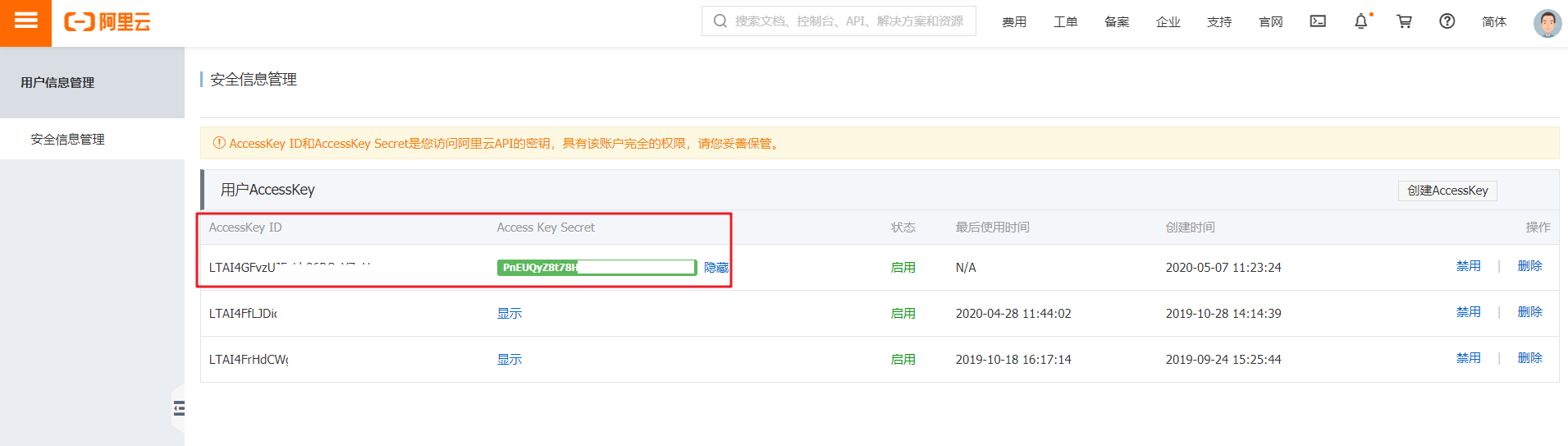This screenshot has width=1568, height=446.
Task: Open the notification bell
Action: [1360, 21]
